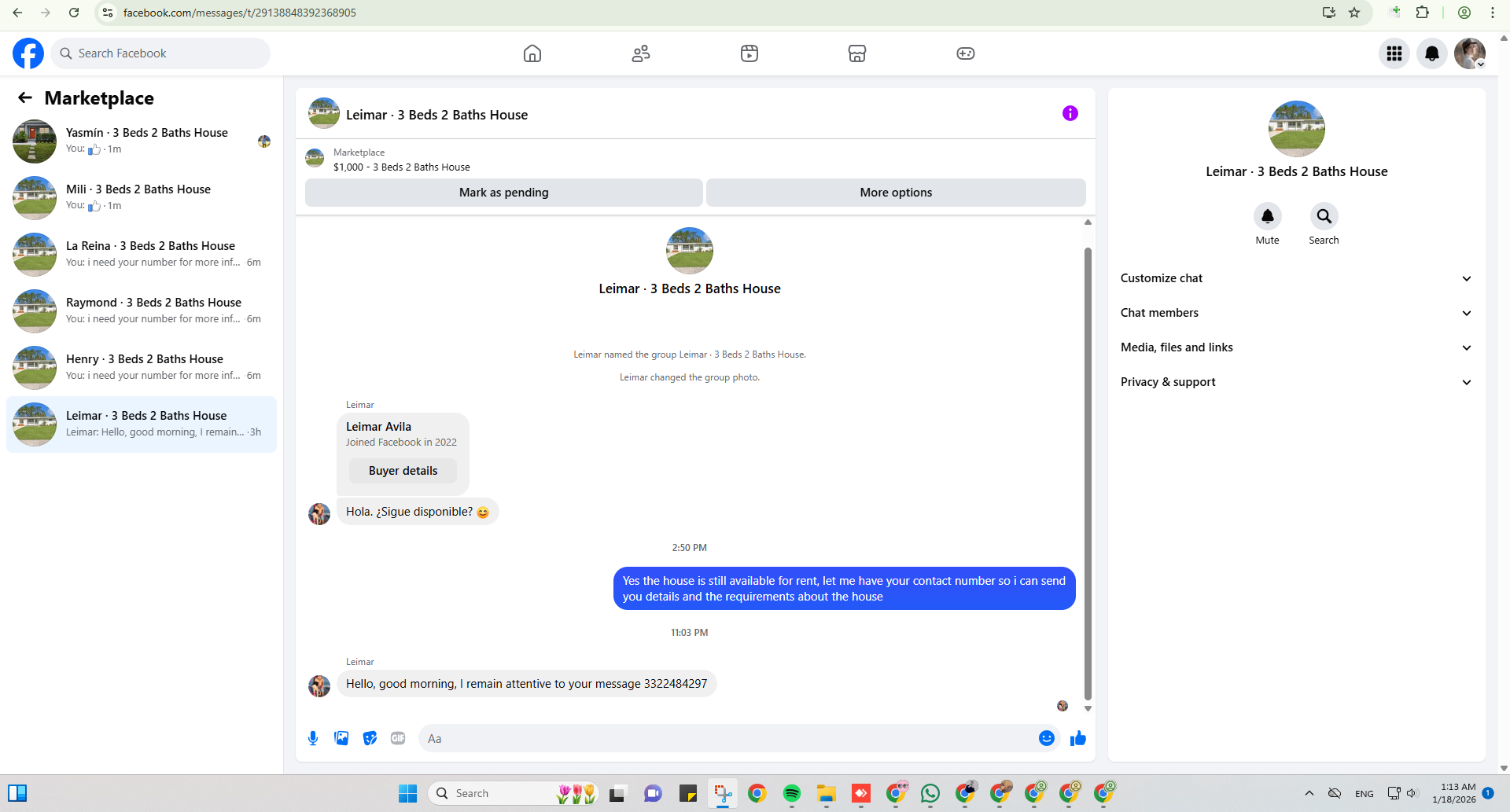The width and height of the screenshot is (1510, 812).
Task: Open Henry · 3 Beds 2 Baths House chat
Action: 142,368
